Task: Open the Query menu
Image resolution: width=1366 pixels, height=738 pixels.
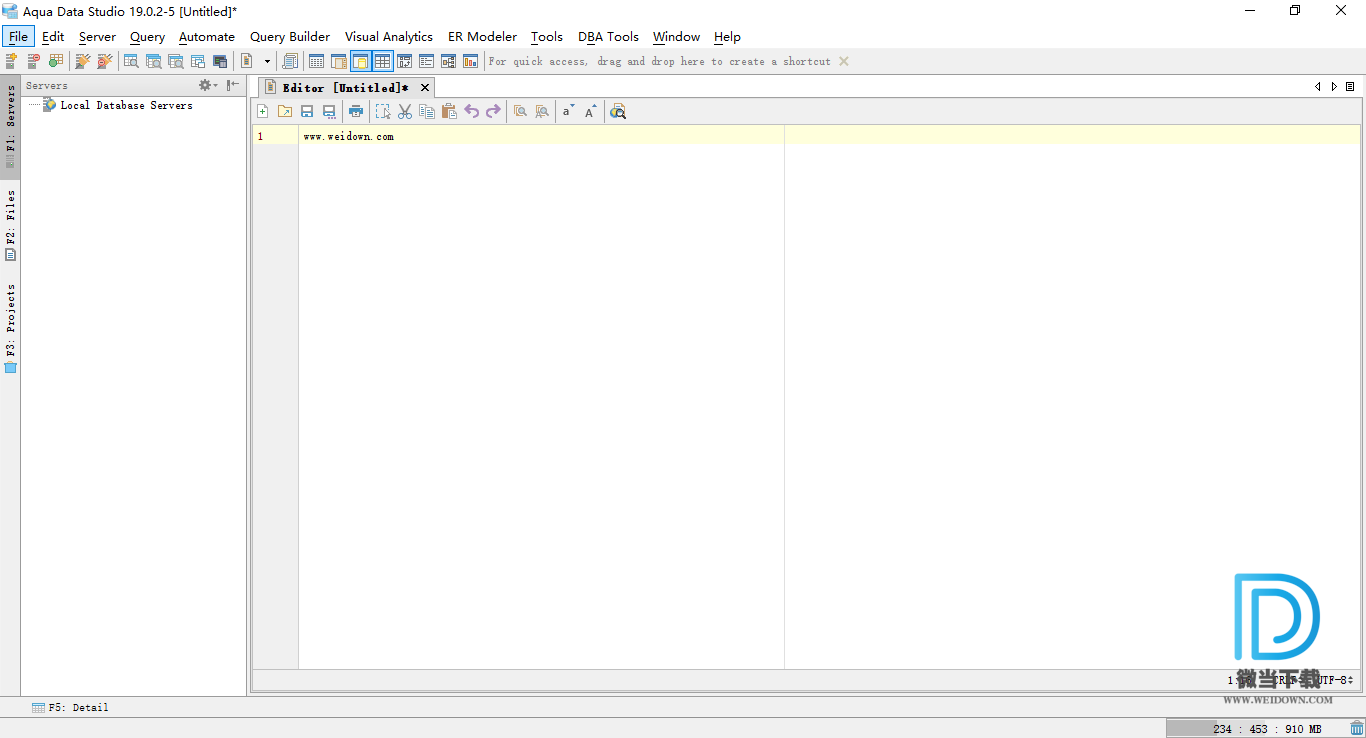Action: pos(147,36)
